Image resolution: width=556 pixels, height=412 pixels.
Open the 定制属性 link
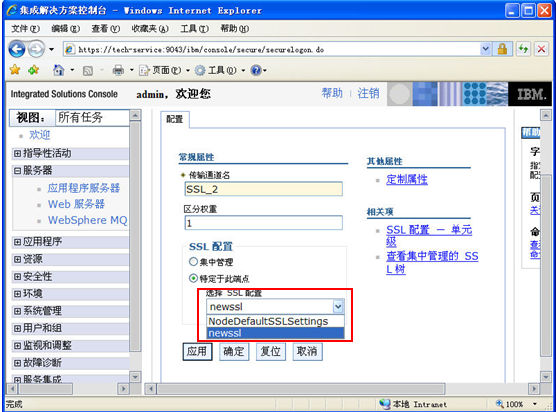pos(407,179)
